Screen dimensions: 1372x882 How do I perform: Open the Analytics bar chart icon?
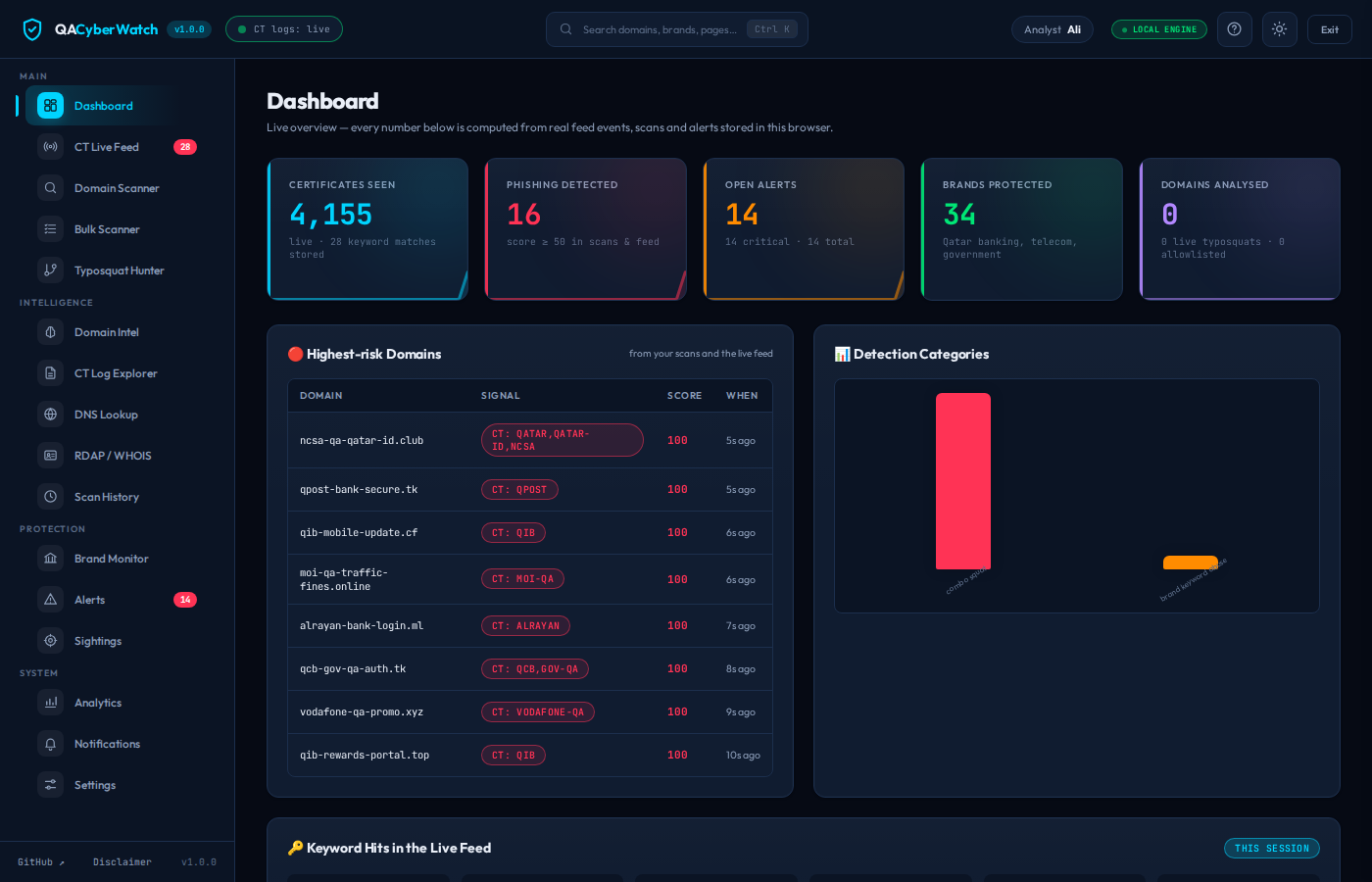pos(51,703)
